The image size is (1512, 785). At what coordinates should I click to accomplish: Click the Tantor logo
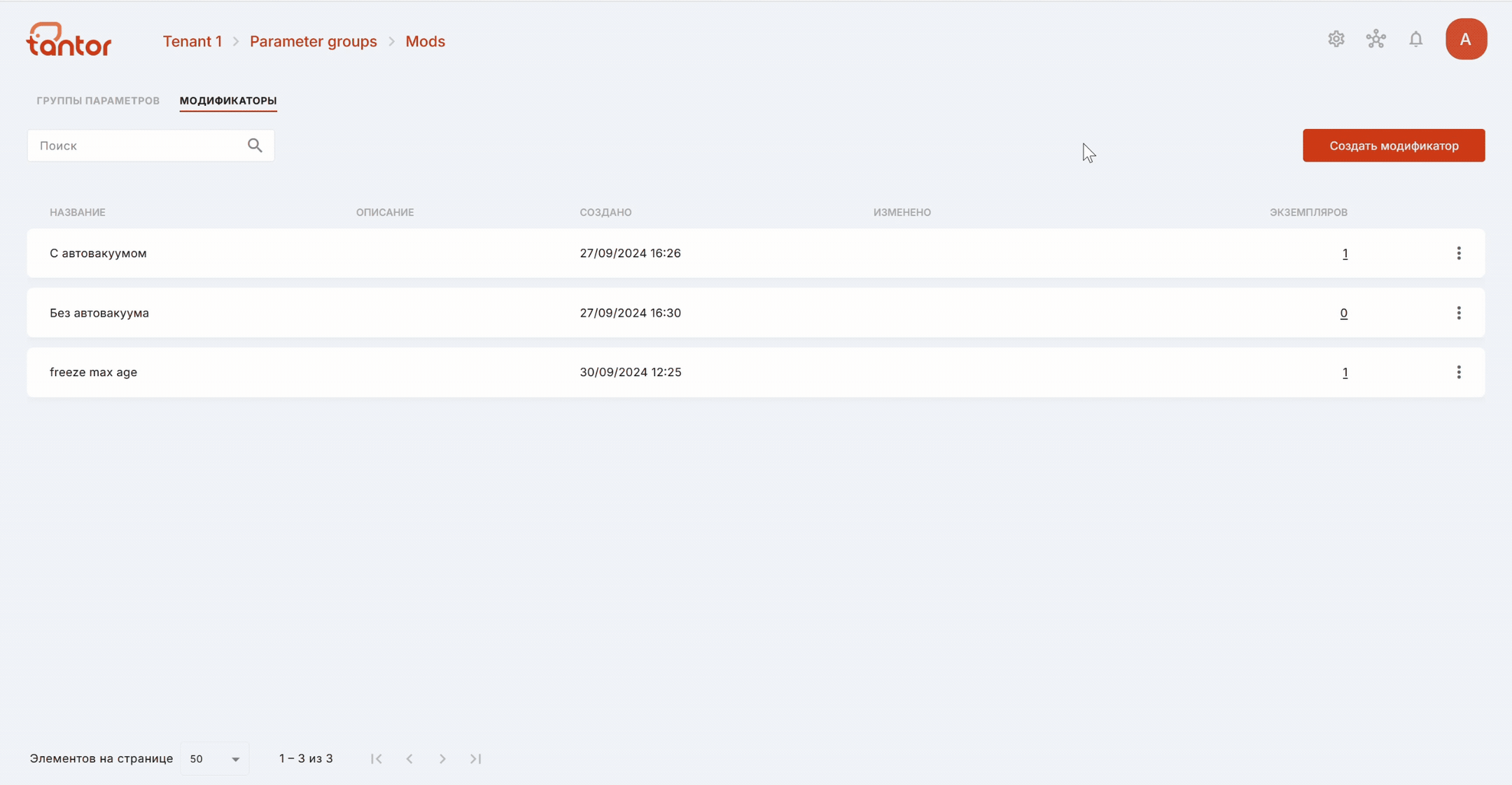[69, 40]
